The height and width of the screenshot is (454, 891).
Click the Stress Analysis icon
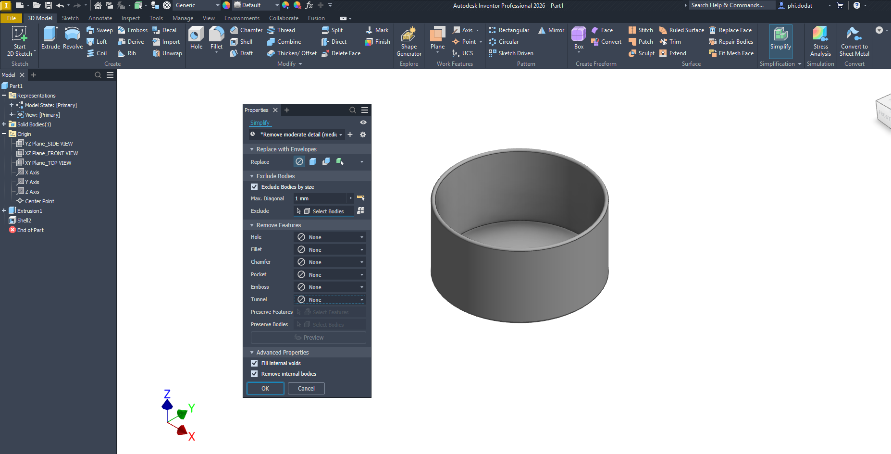[x=820, y=41]
